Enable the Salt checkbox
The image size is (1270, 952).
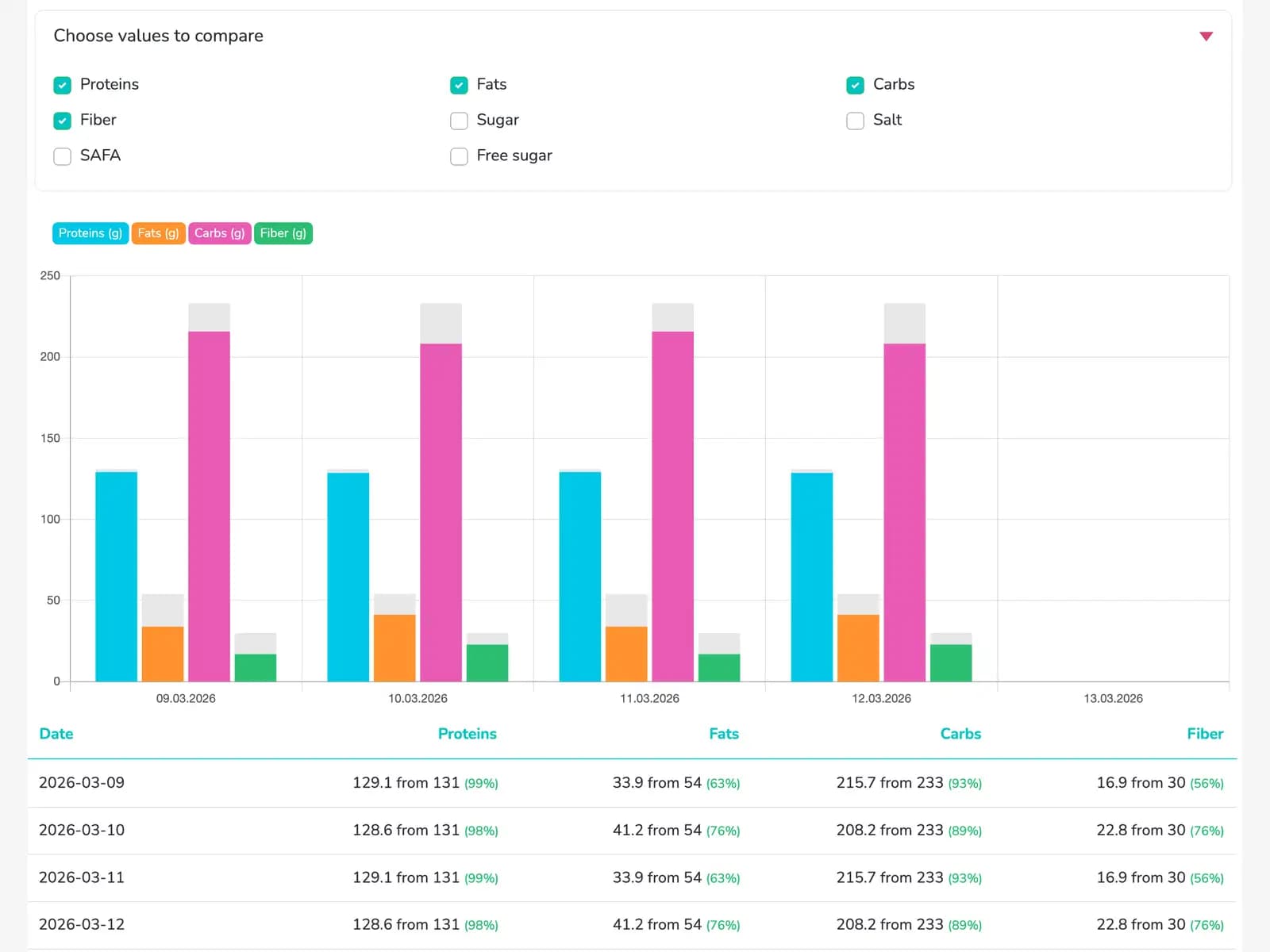click(x=855, y=121)
